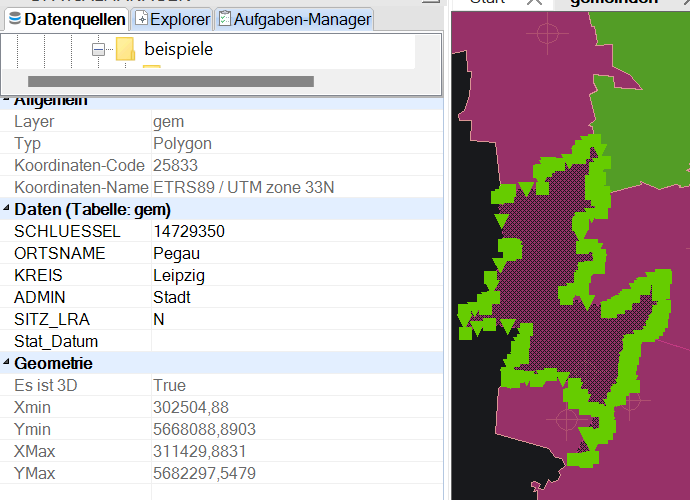Click the SCHLUESSEL field label

pos(67,231)
